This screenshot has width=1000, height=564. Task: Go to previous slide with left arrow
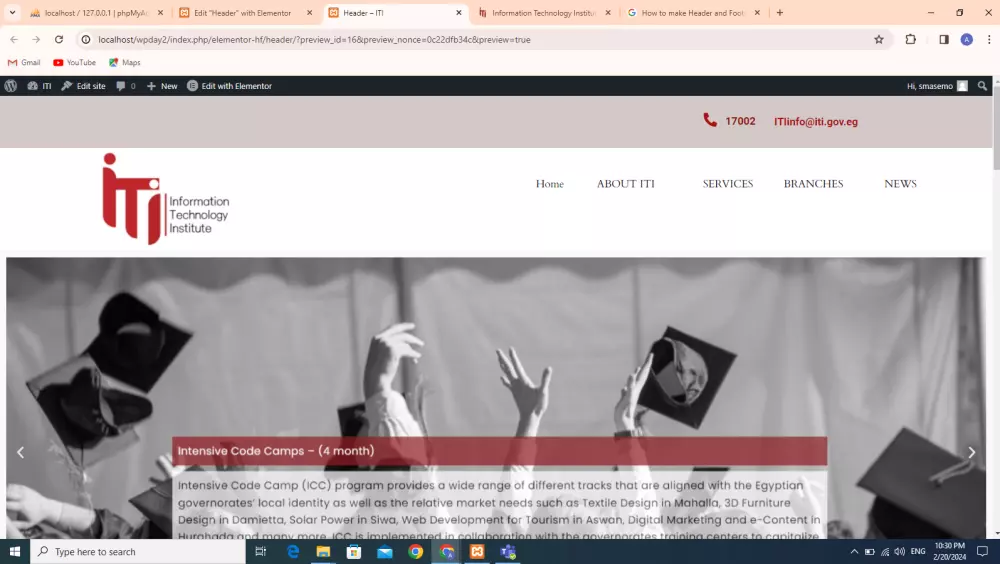pyautogui.click(x=20, y=452)
